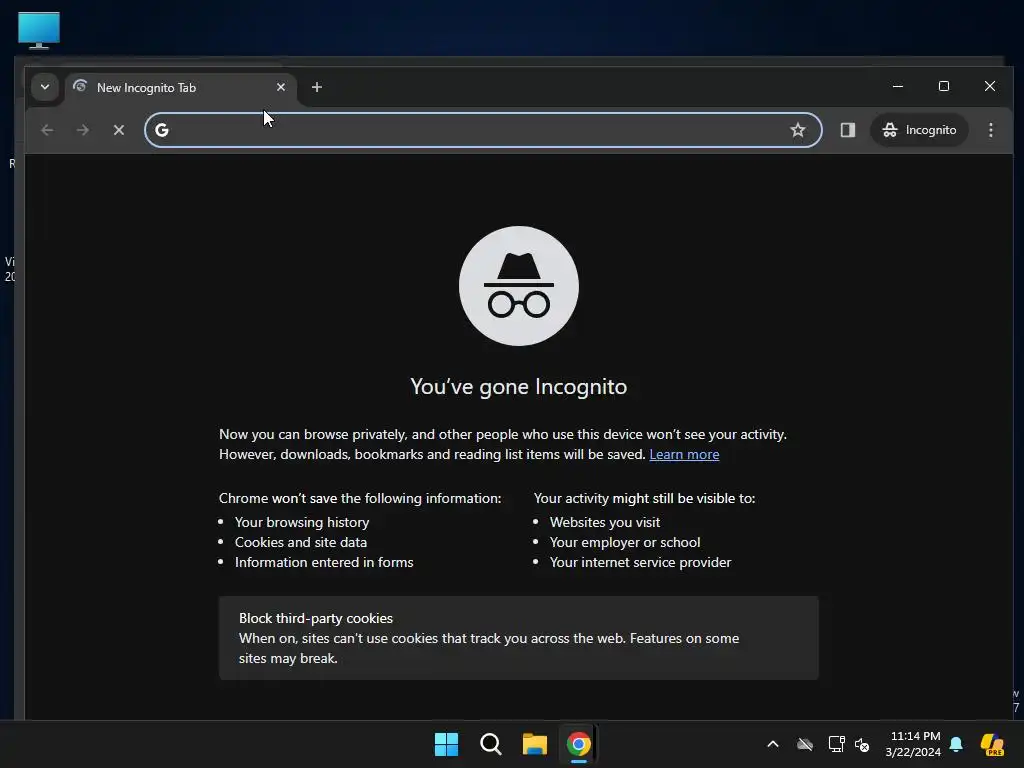Viewport: 1024px width, 768px height.
Task: Open the Incognito profile button
Action: (919, 130)
